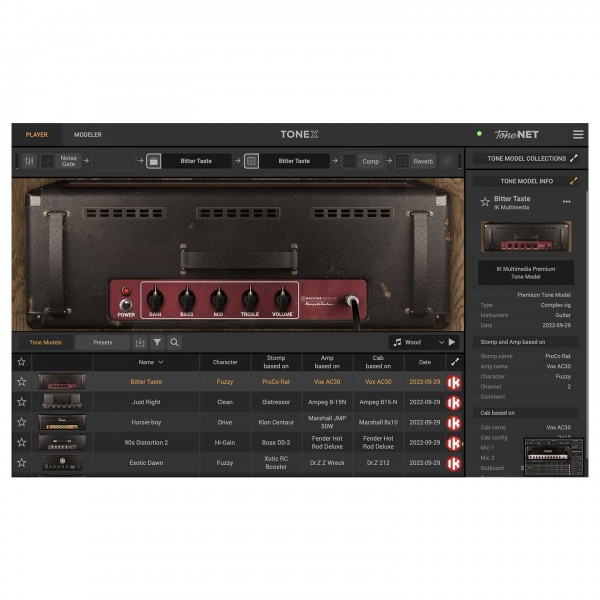The width and height of the screenshot is (600, 600).
Task: Click the Reverb module icon
Action: (402, 161)
